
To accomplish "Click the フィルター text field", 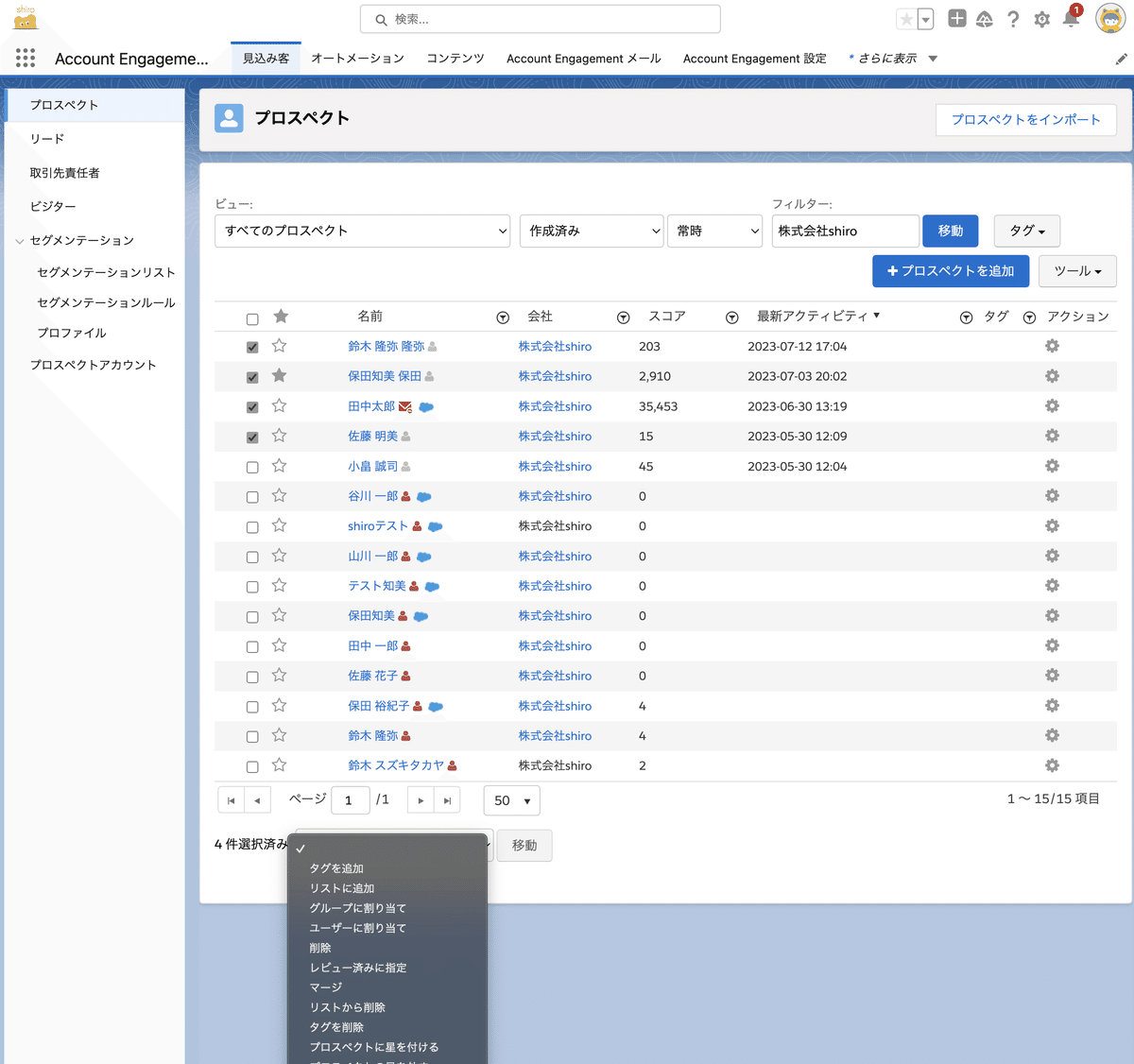I will [x=846, y=231].
